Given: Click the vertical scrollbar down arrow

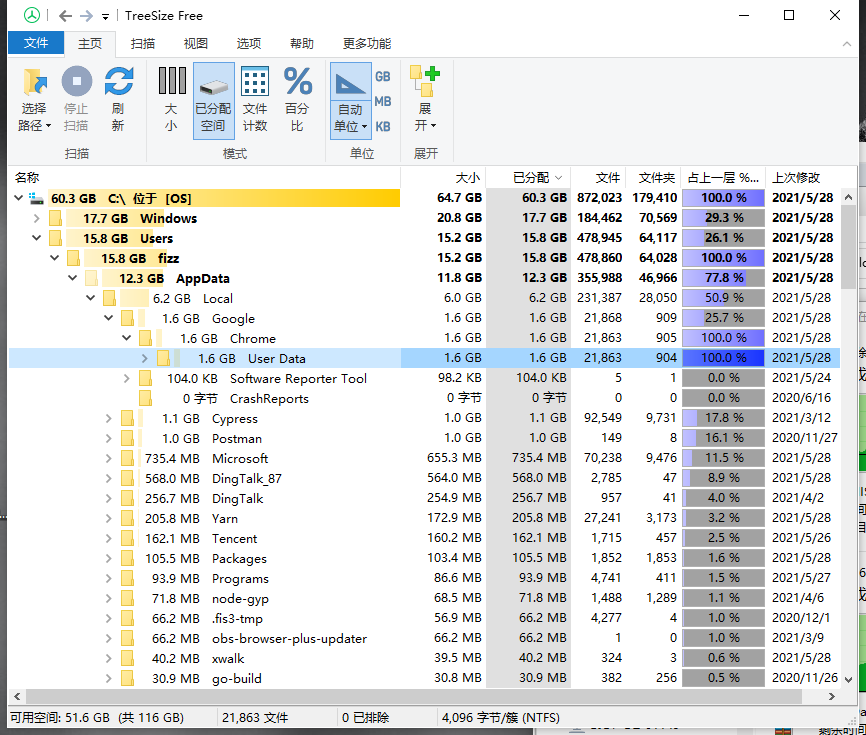Looking at the screenshot, I should [x=848, y=679].
